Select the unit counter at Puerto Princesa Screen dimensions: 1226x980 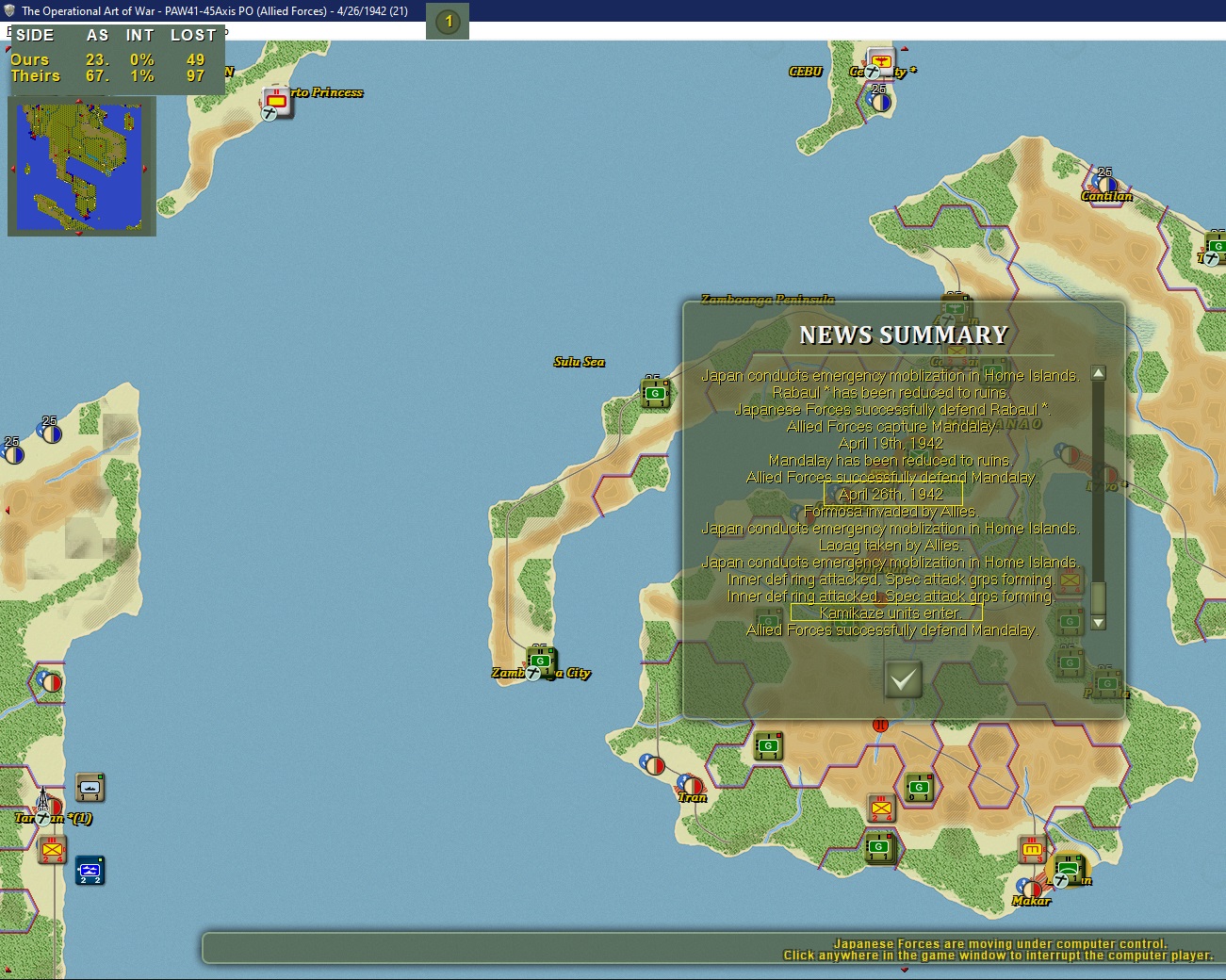(x=278, y=101)
